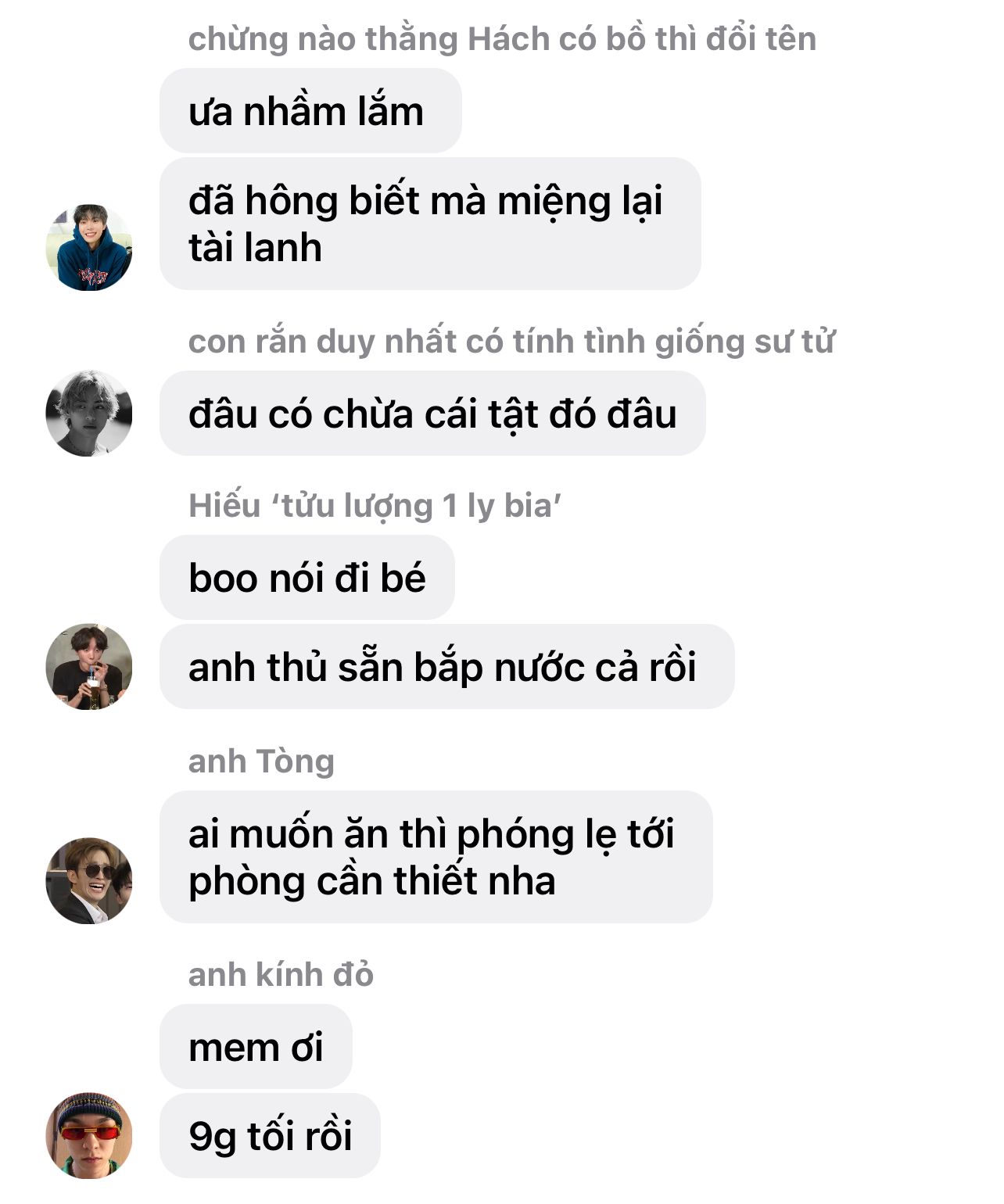Select the message 'ưa nhầm lắm'
Image resolution: width=1004 pixels, height=1204 pixels.
(310, 111)
